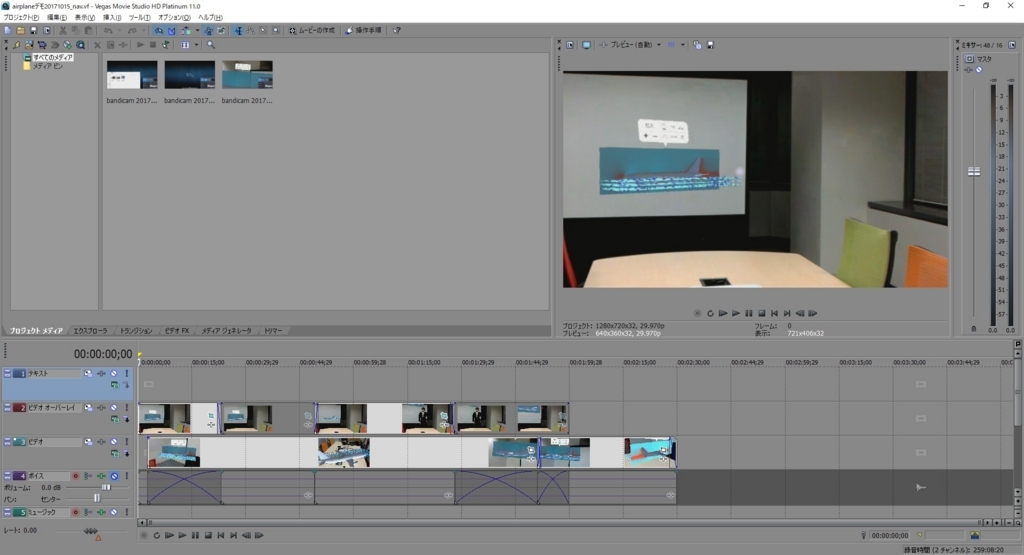1024x555 pixels.
Task: Click the ムービーの作成 button
Action: pyautogui.click(x=312, y=30)
